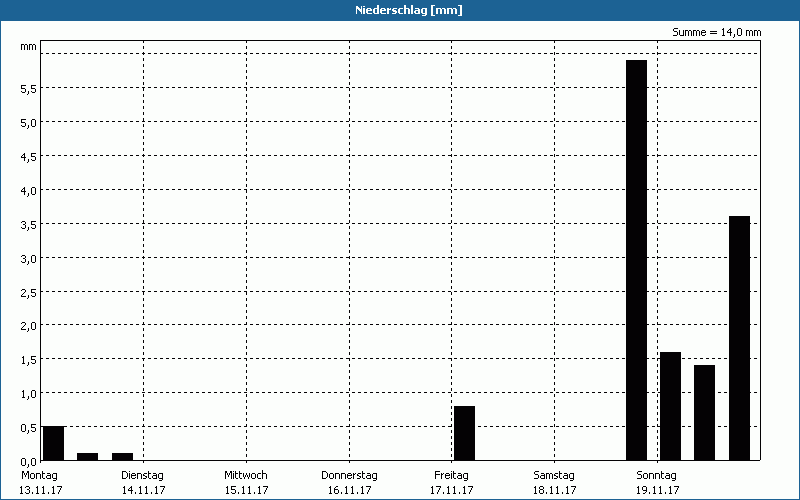Click the Friday 0.8 mm precipitation bar
Screen dimensions: 800x500
pos(464,433)
